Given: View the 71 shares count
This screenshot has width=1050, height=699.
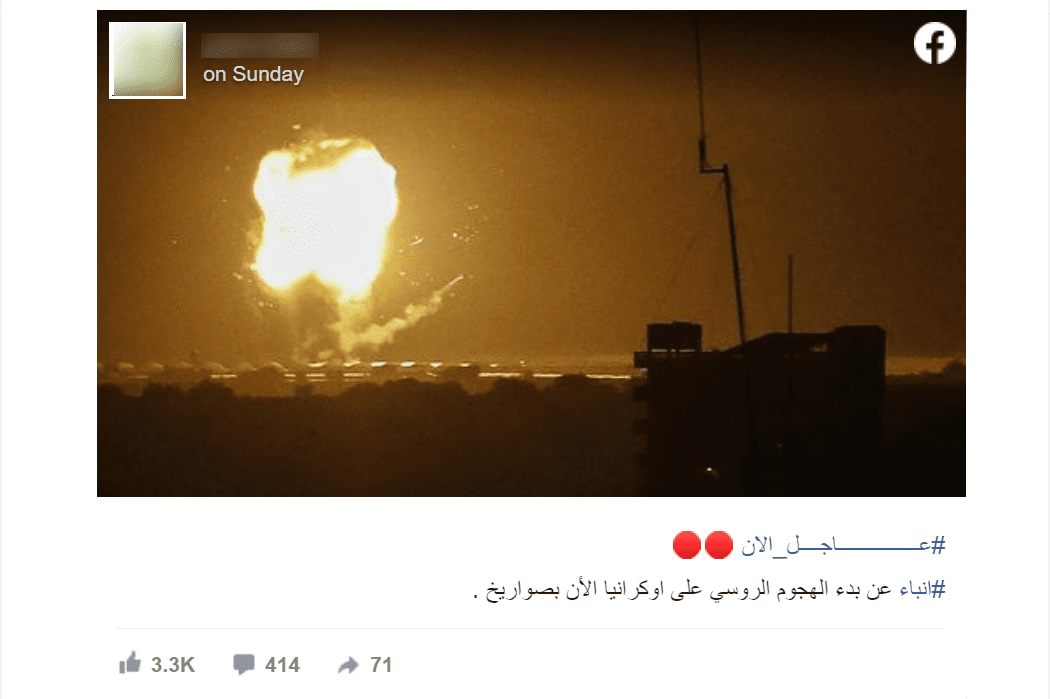Looking at the screenshot, I should 381,665.
